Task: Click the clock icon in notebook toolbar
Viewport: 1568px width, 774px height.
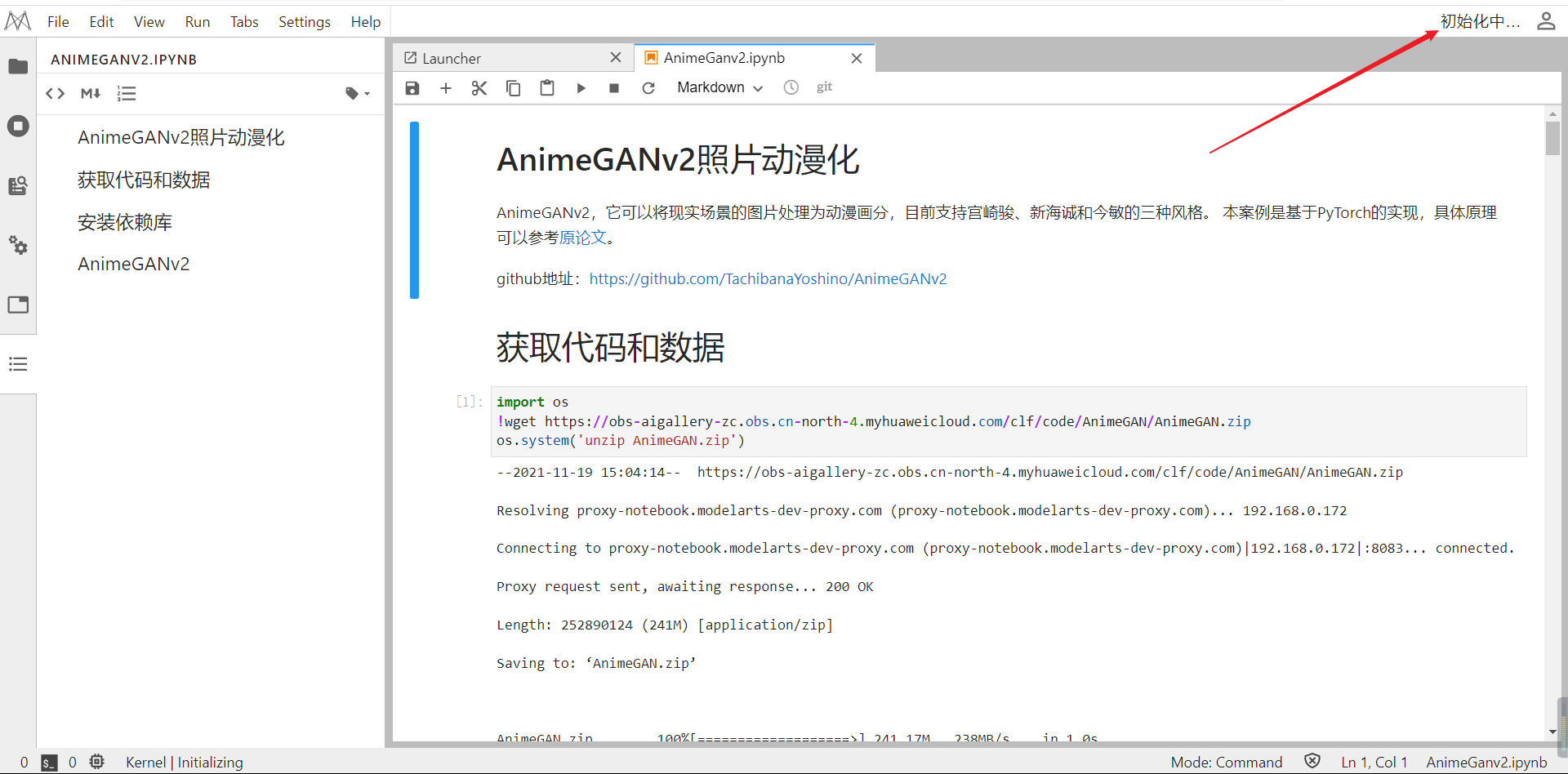Action: pyautogui.click(x=791, y=87)
